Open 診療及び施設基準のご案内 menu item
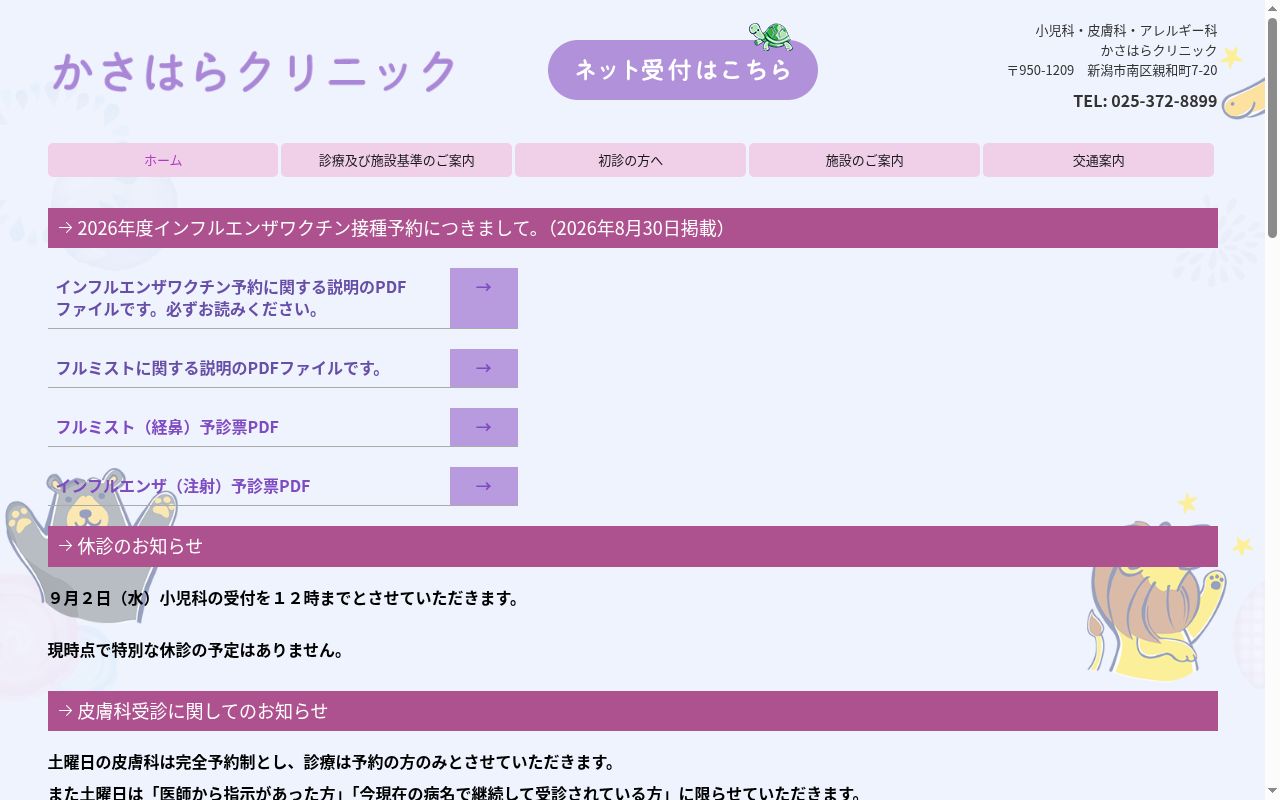The width and height of the screenshot is (1280, 800). point(397,160)
